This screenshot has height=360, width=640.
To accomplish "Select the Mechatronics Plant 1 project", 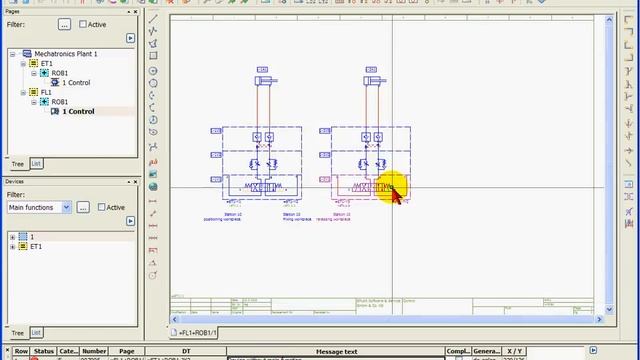I will coord(66,54).
